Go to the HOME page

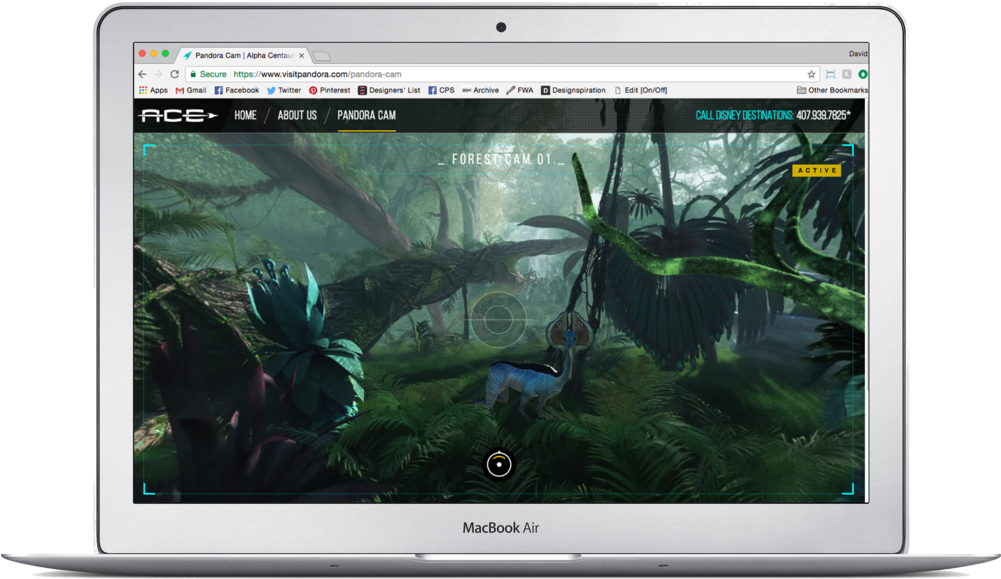click(x=245, y=115)
